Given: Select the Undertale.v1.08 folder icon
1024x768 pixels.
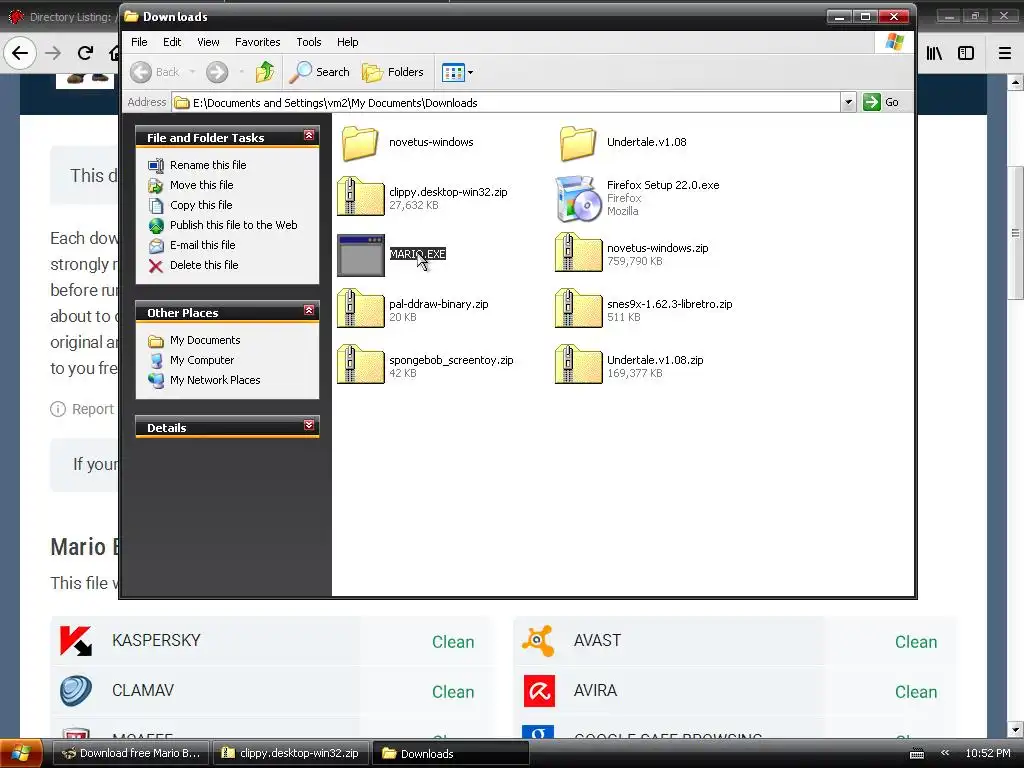Looking at the screenshot, I should (578, 143).
